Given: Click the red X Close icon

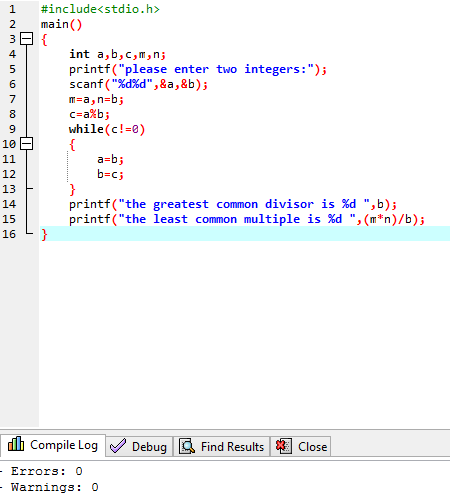Looking at the screenshot, I should pos(284,446).
